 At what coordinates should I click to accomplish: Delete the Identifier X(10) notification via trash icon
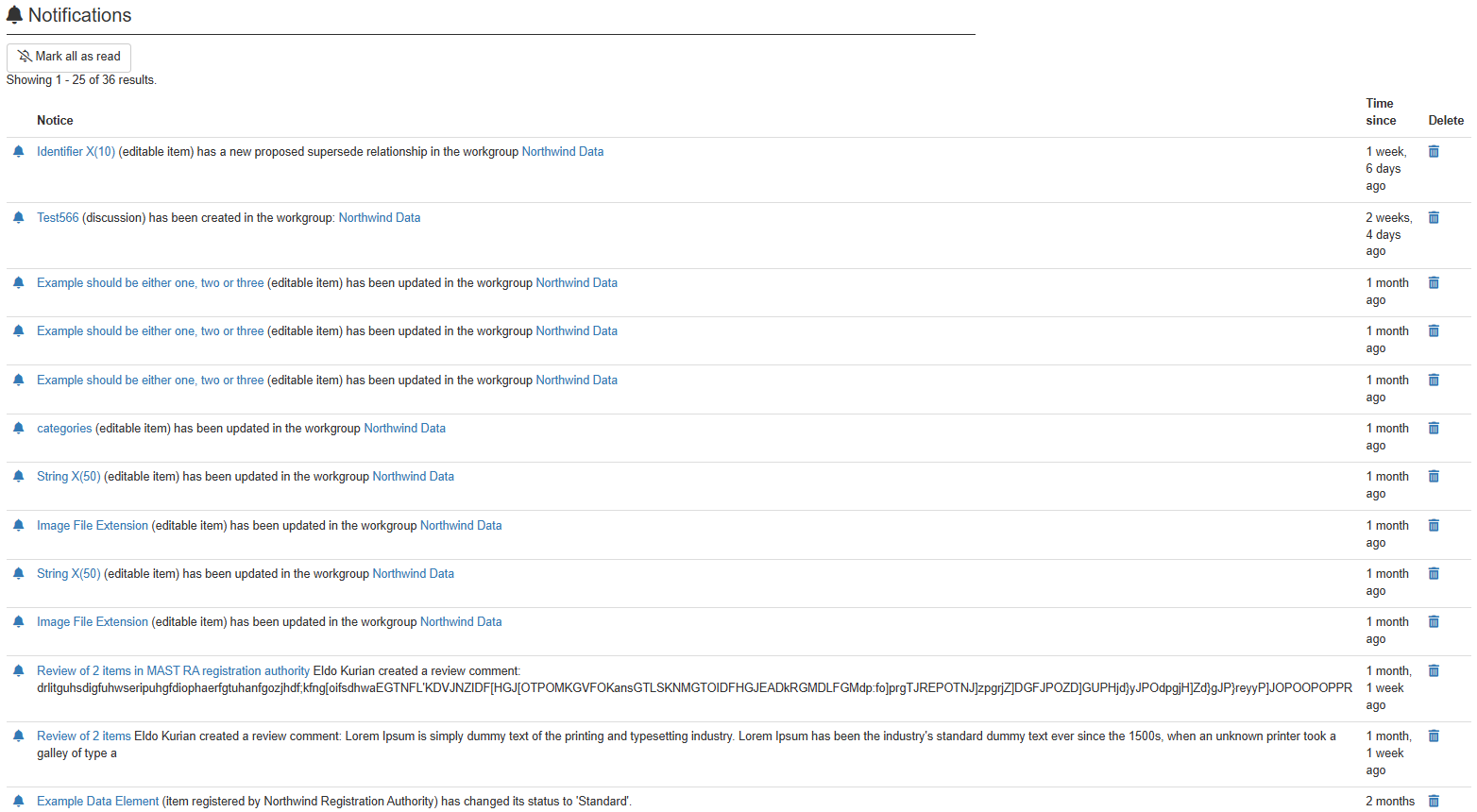tap(1434, 152)
